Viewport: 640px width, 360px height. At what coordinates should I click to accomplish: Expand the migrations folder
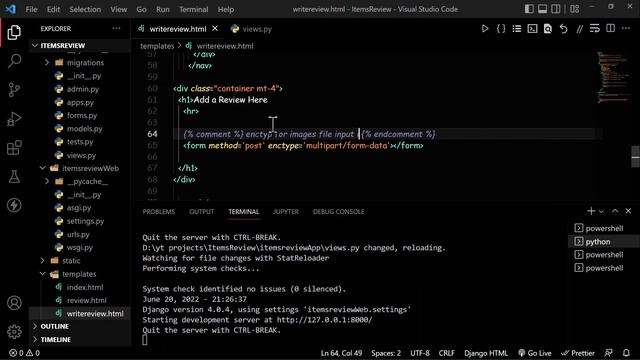[47, 62]
